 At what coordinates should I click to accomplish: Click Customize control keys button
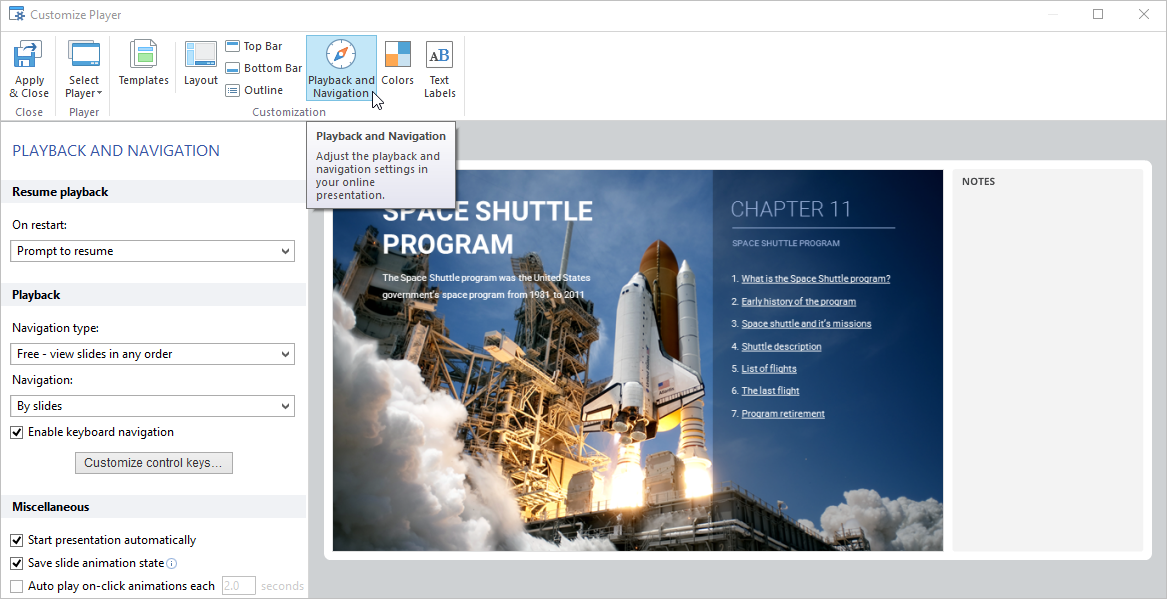[153, 462]
